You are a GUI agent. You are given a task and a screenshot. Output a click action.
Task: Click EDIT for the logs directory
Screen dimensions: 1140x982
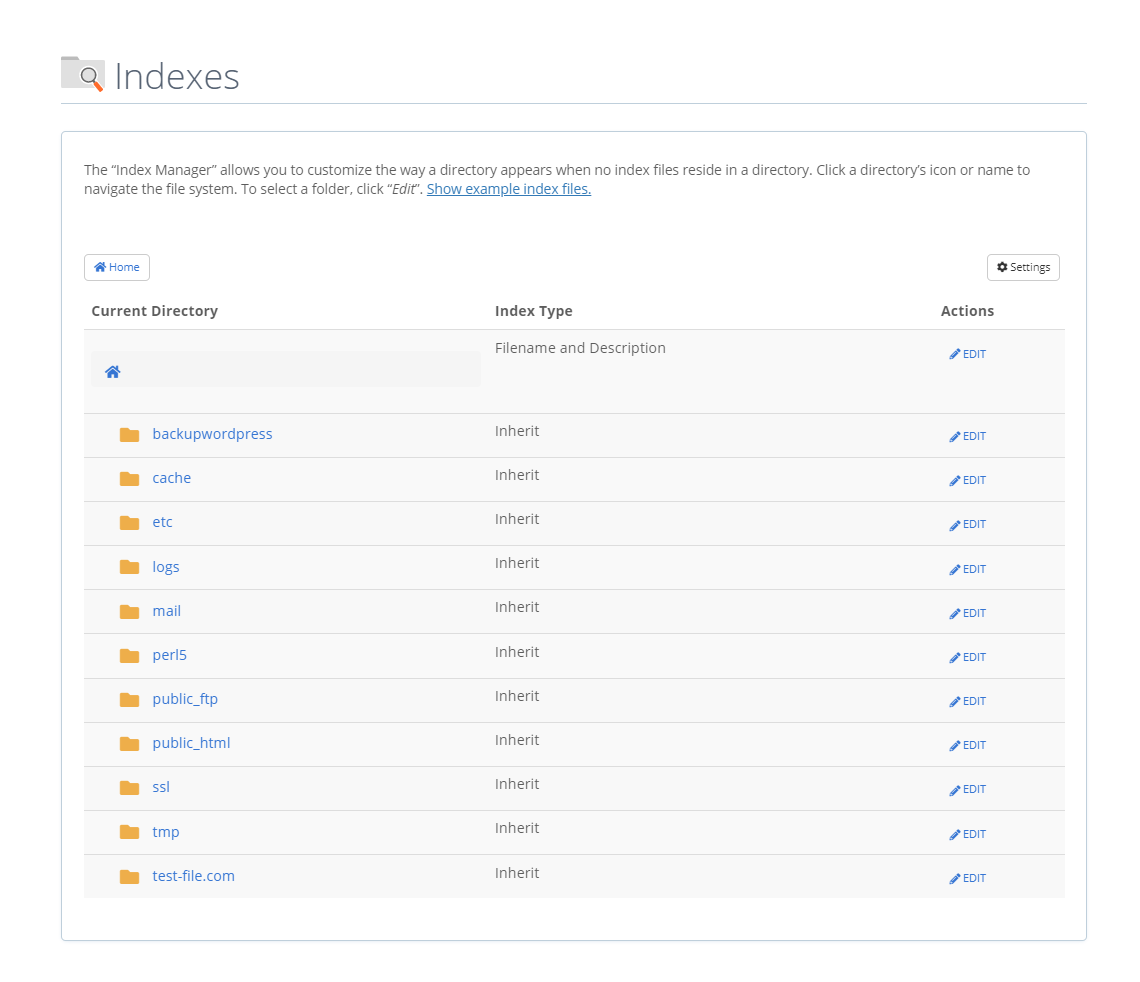point(967,569)
